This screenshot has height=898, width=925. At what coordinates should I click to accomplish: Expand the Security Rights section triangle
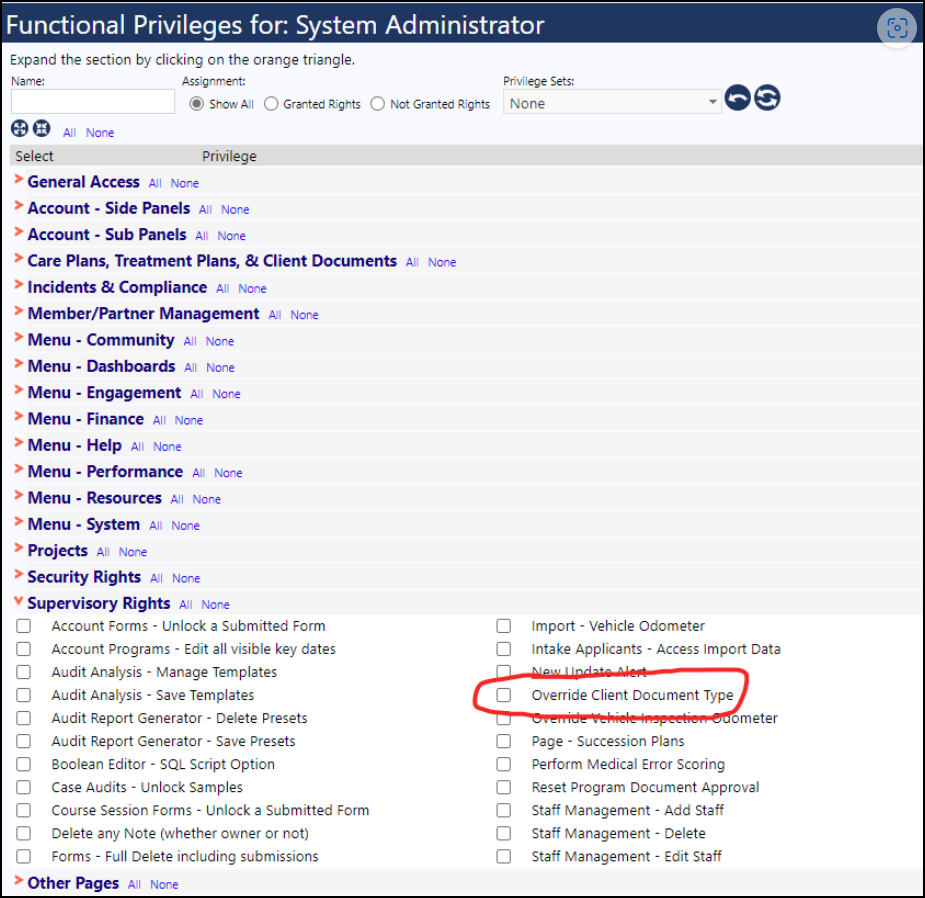(x=19, y=575)
